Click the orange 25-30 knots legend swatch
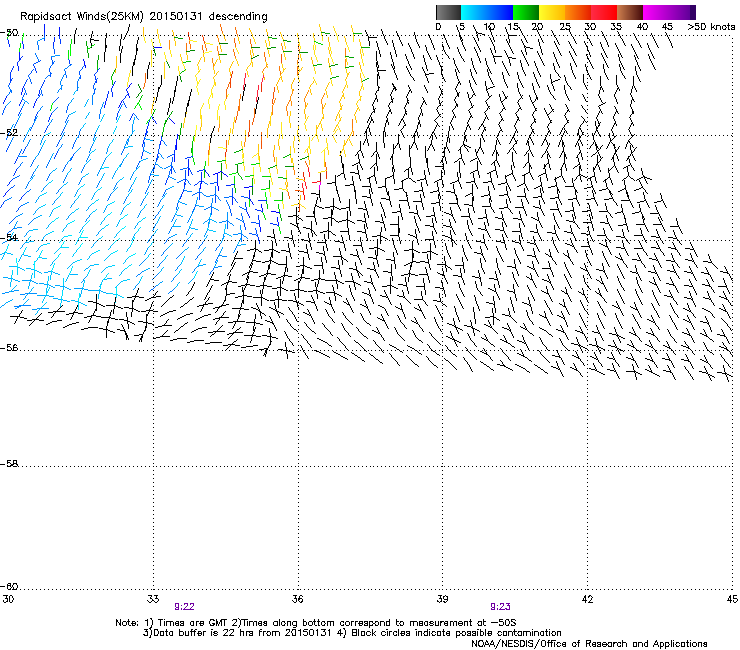Screen dimensions: 740x650 click(x=578, y=12)
